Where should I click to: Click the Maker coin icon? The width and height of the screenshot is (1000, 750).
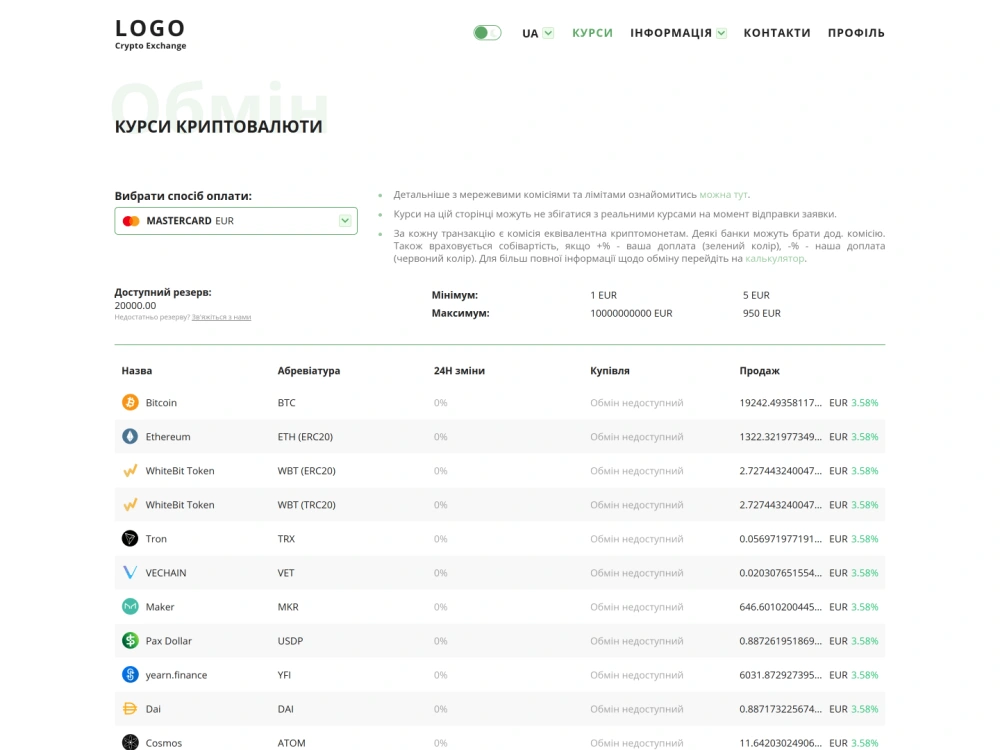[130, 607]
